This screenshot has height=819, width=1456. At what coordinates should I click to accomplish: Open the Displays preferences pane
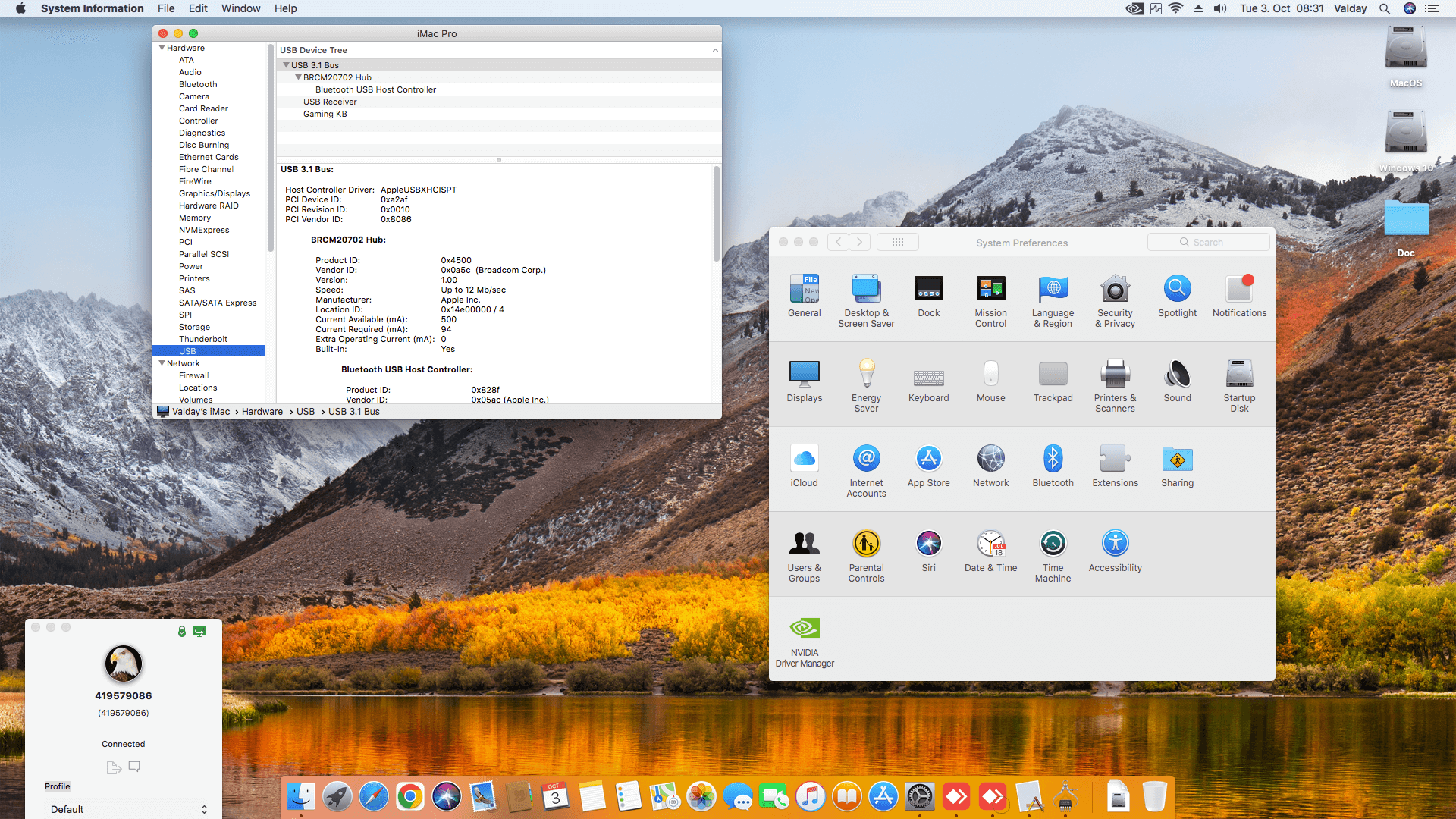point(804,381)
